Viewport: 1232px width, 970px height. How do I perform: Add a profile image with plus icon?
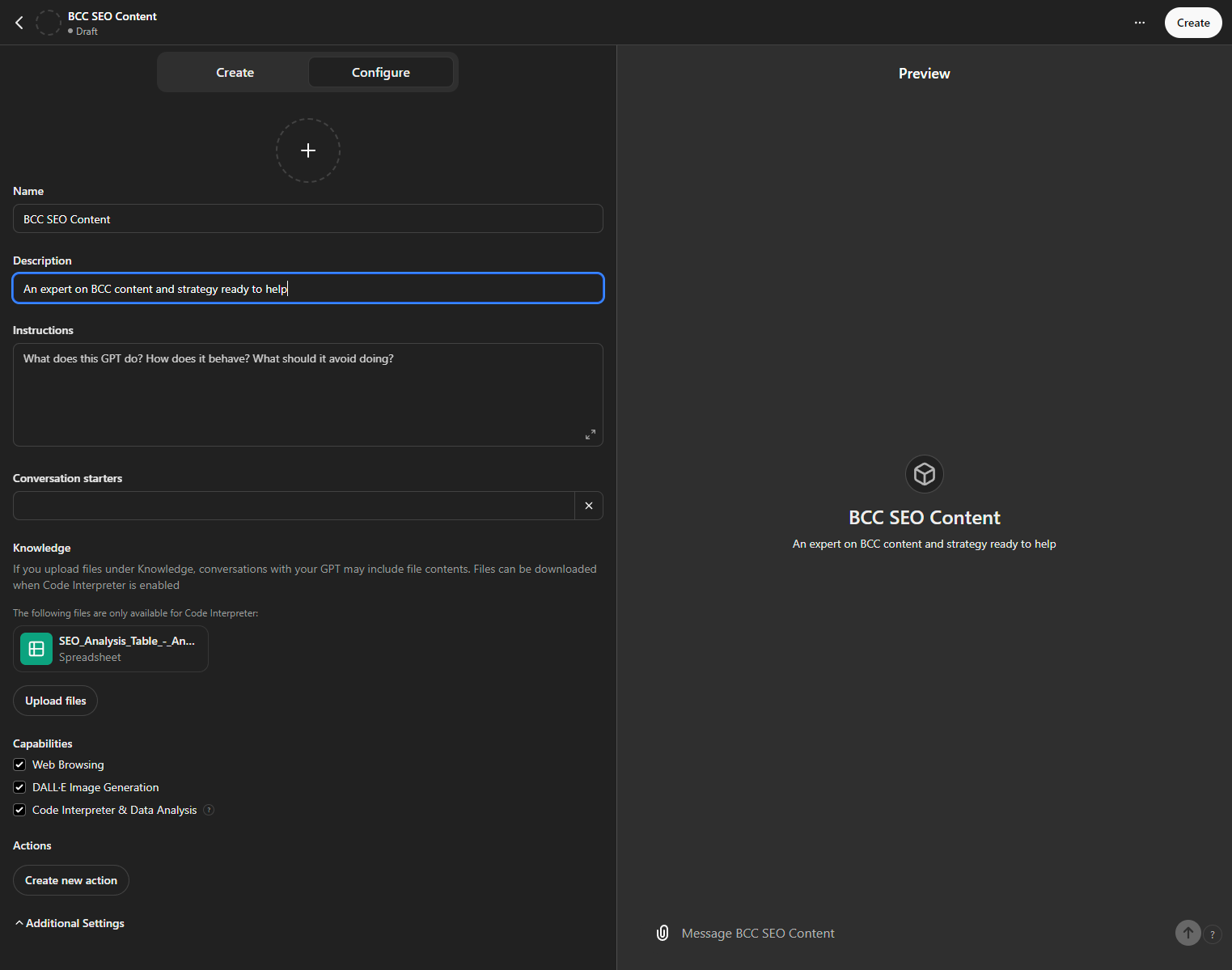pyautogui.click(x=308, y=150)
